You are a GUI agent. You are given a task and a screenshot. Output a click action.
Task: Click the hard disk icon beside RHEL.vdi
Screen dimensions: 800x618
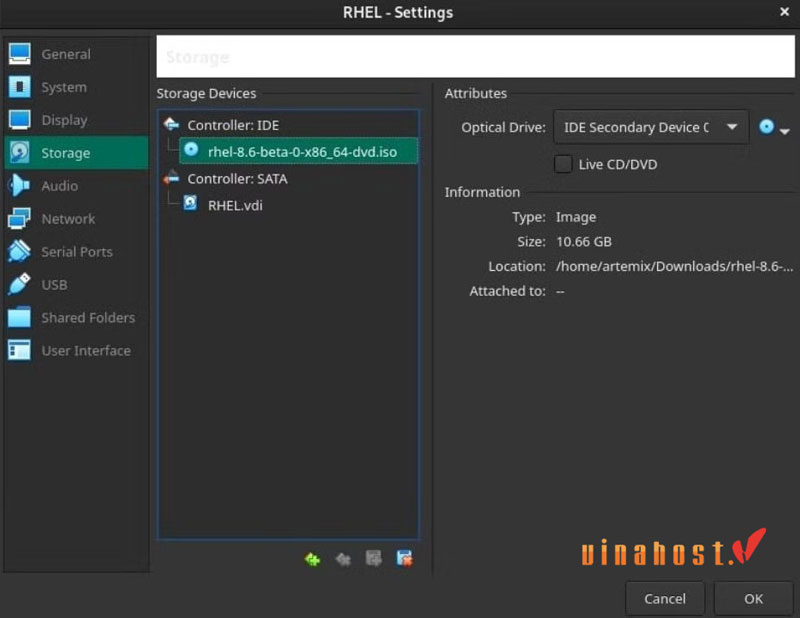[x=190, y=203]
